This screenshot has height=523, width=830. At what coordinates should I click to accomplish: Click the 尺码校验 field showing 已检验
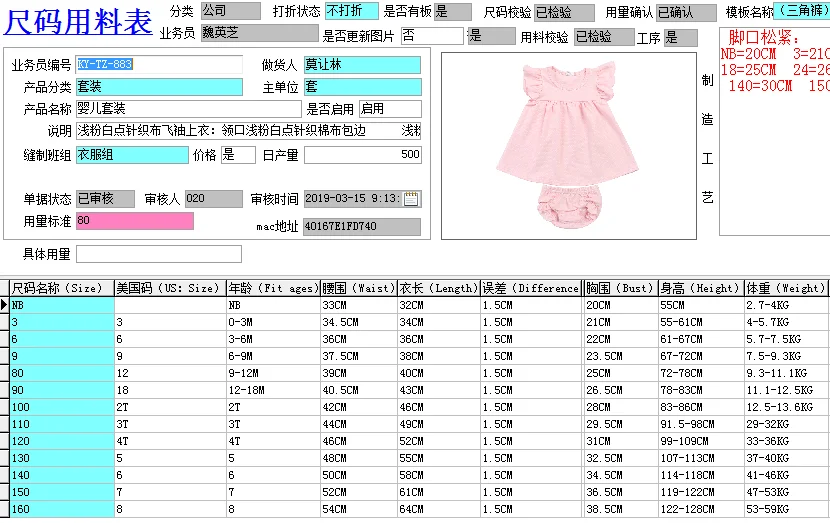pos(564,12)
